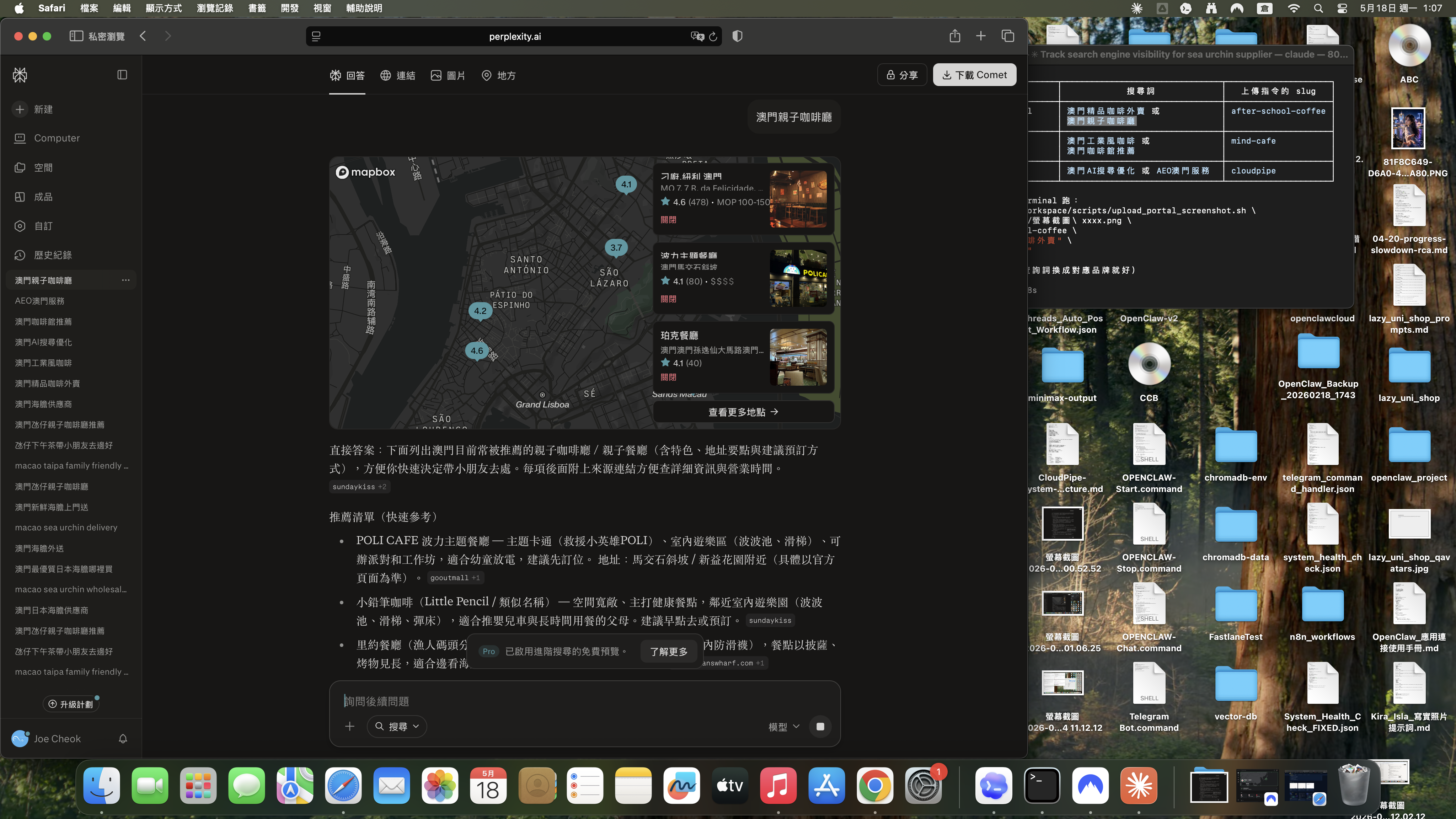Screen dimensions: 1456x819
Task: Open System Settings from the Dock
Action: pyautogui.click(x=923, y=786)
